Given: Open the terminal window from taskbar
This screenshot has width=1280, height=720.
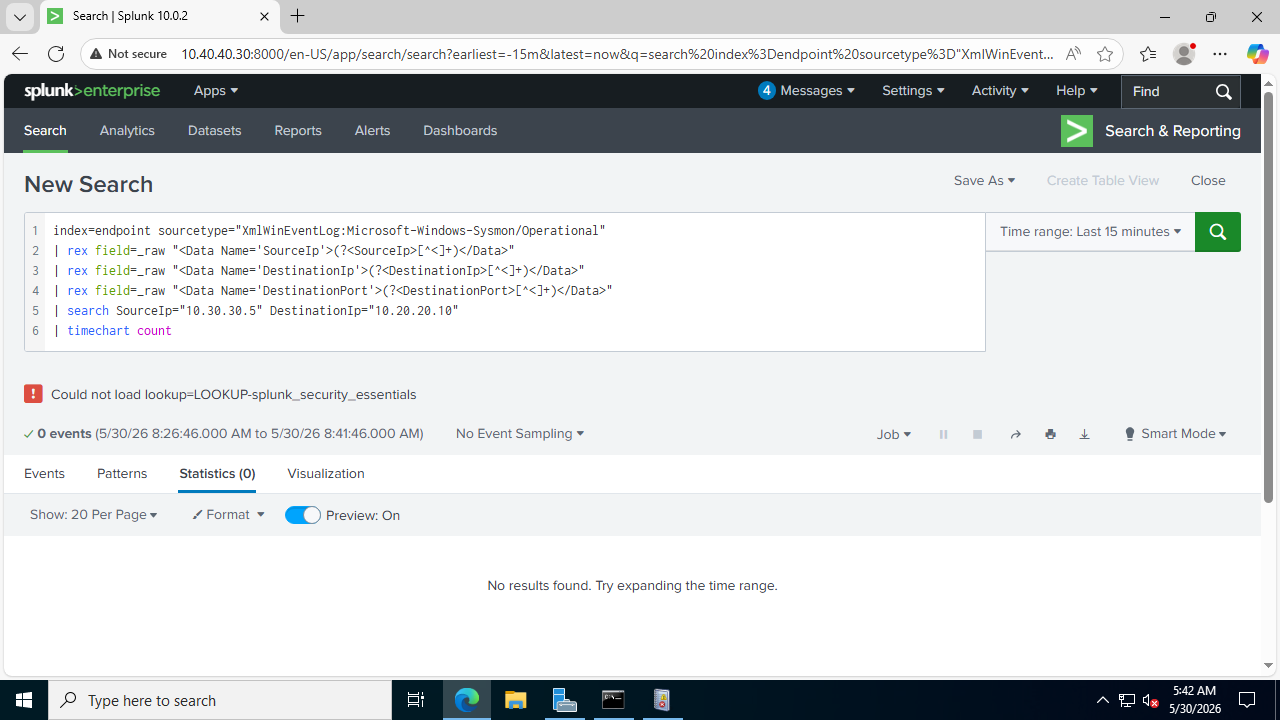Looking at the screenshot, I should pos(613,700).
